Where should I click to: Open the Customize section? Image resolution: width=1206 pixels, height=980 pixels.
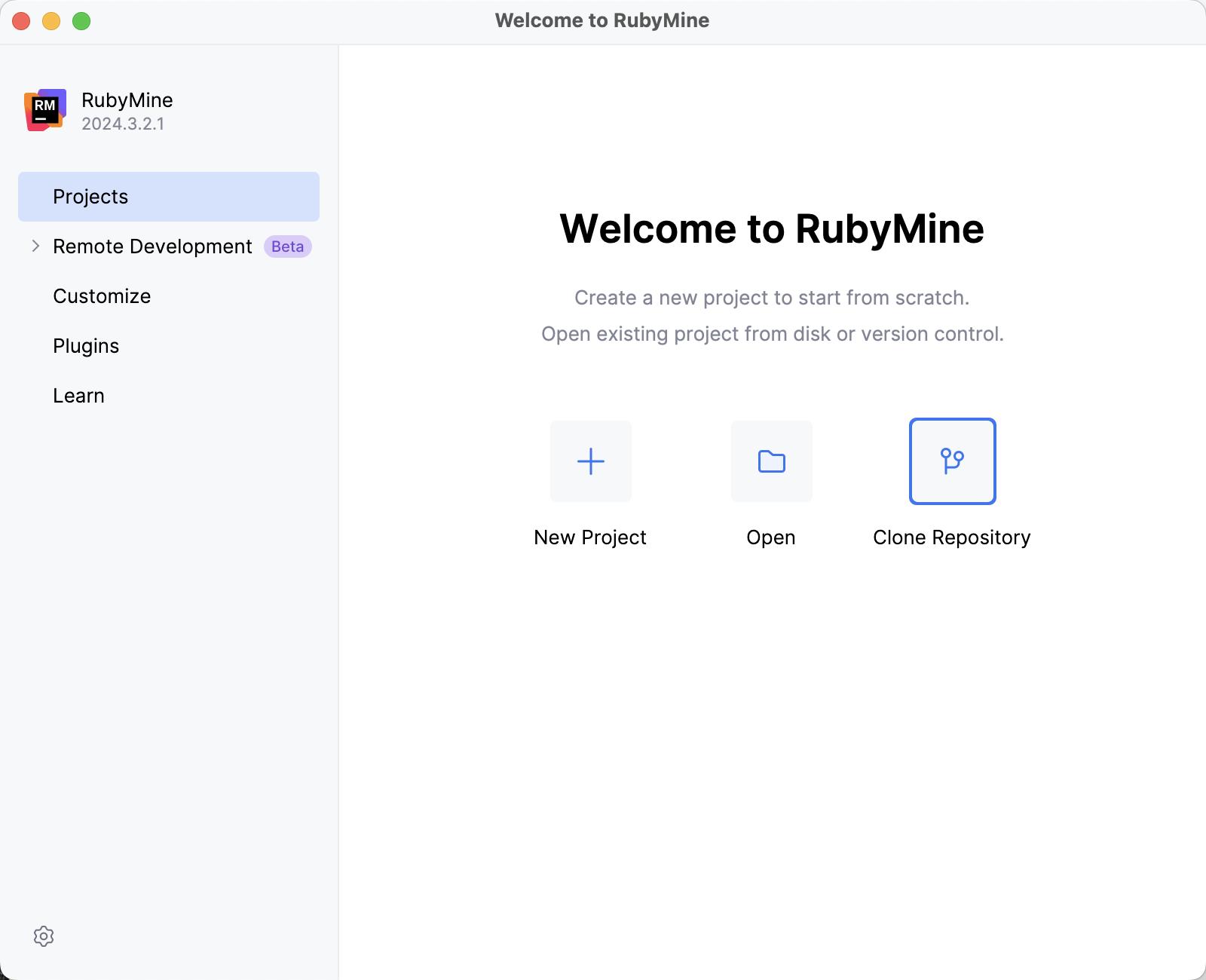(101, 296)
